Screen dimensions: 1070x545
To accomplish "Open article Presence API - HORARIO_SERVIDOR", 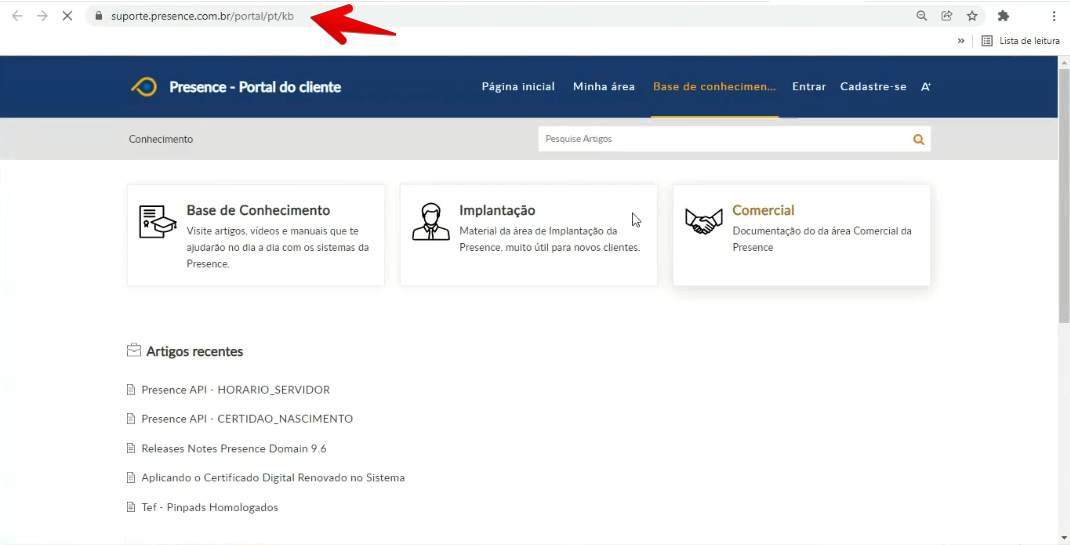I will 235,390.
